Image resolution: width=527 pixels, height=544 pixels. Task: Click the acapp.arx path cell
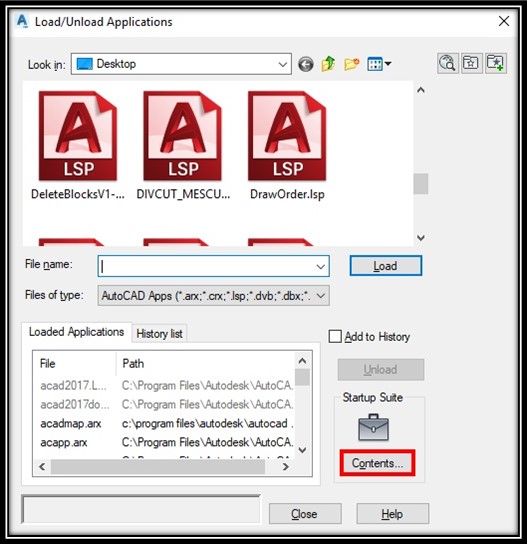(207, 443)
